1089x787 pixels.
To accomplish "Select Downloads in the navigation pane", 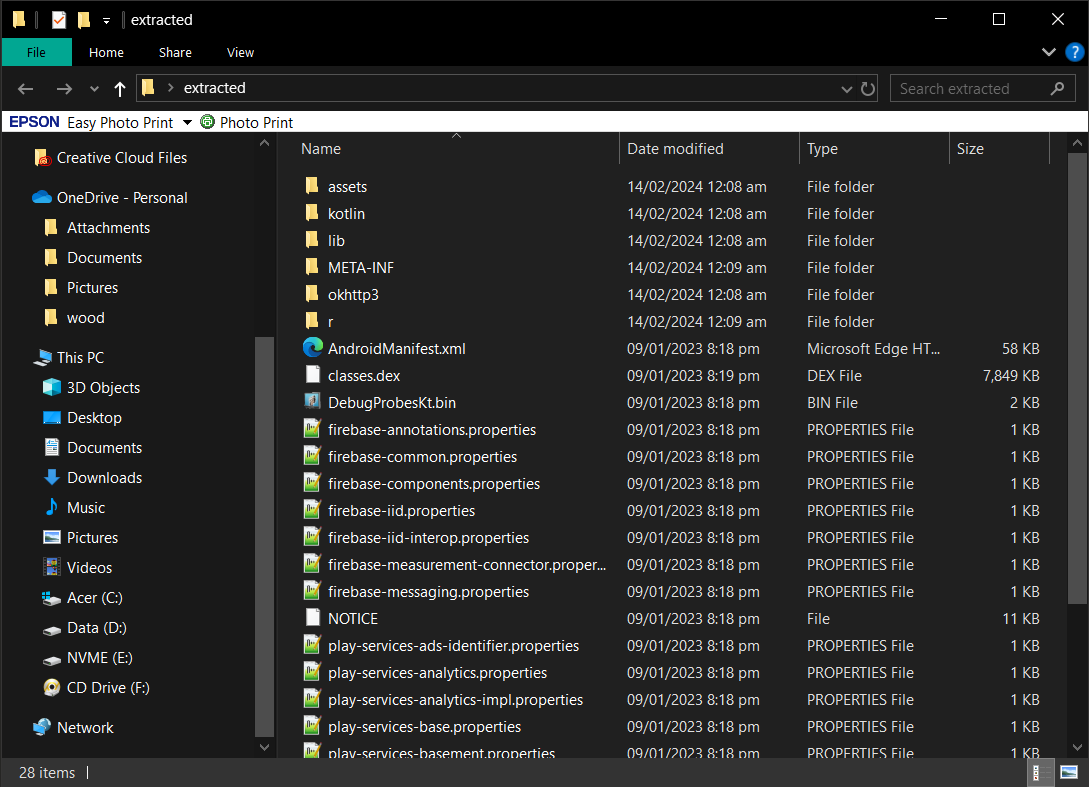I will pyautogui.click(x=104, y=477).
